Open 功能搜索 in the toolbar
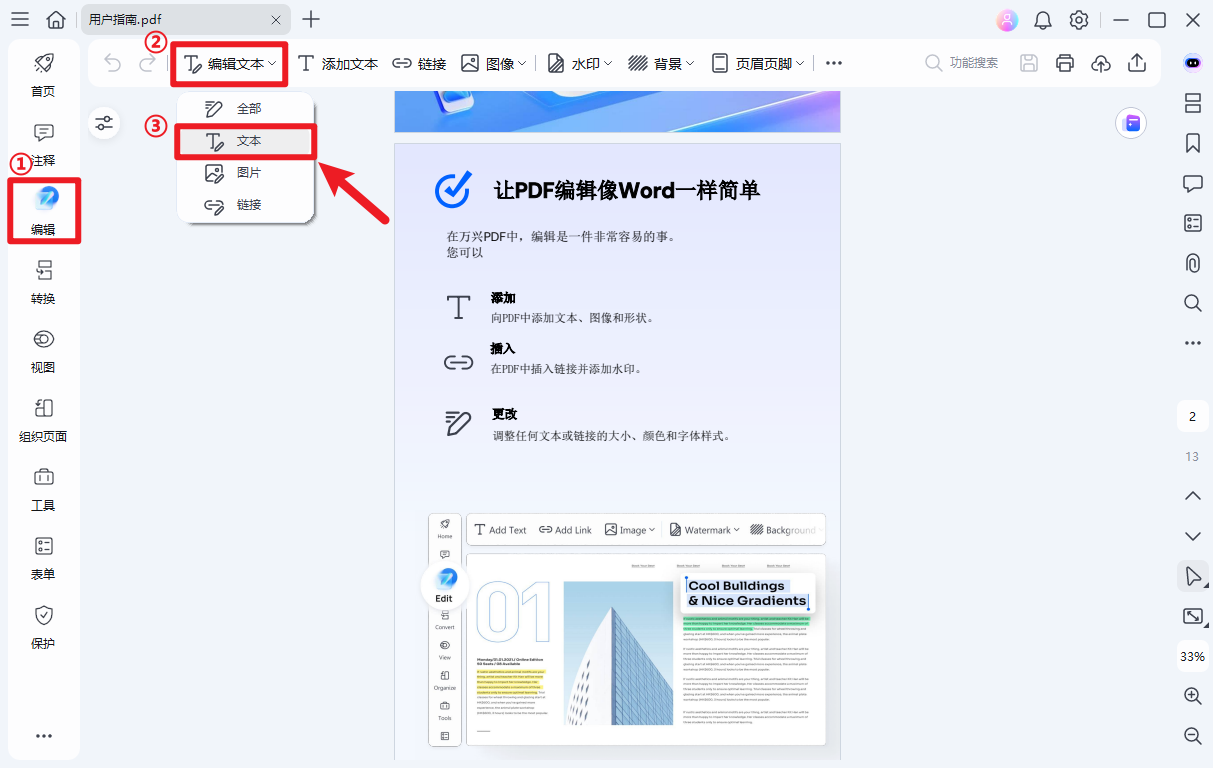The width and height of the screenshot is (1213, 768). [x=962, y=62]
